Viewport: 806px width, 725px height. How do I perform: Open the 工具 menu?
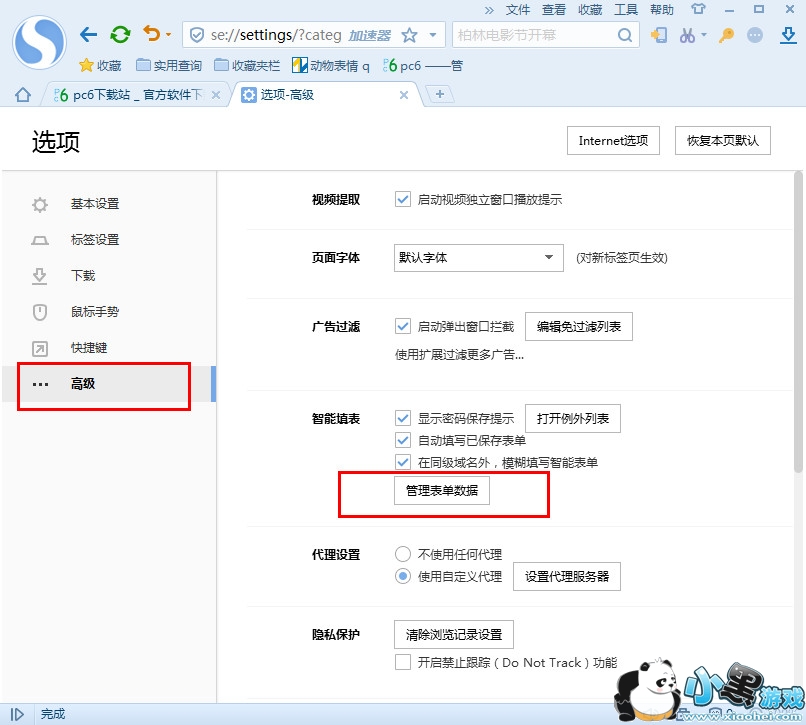626,10
